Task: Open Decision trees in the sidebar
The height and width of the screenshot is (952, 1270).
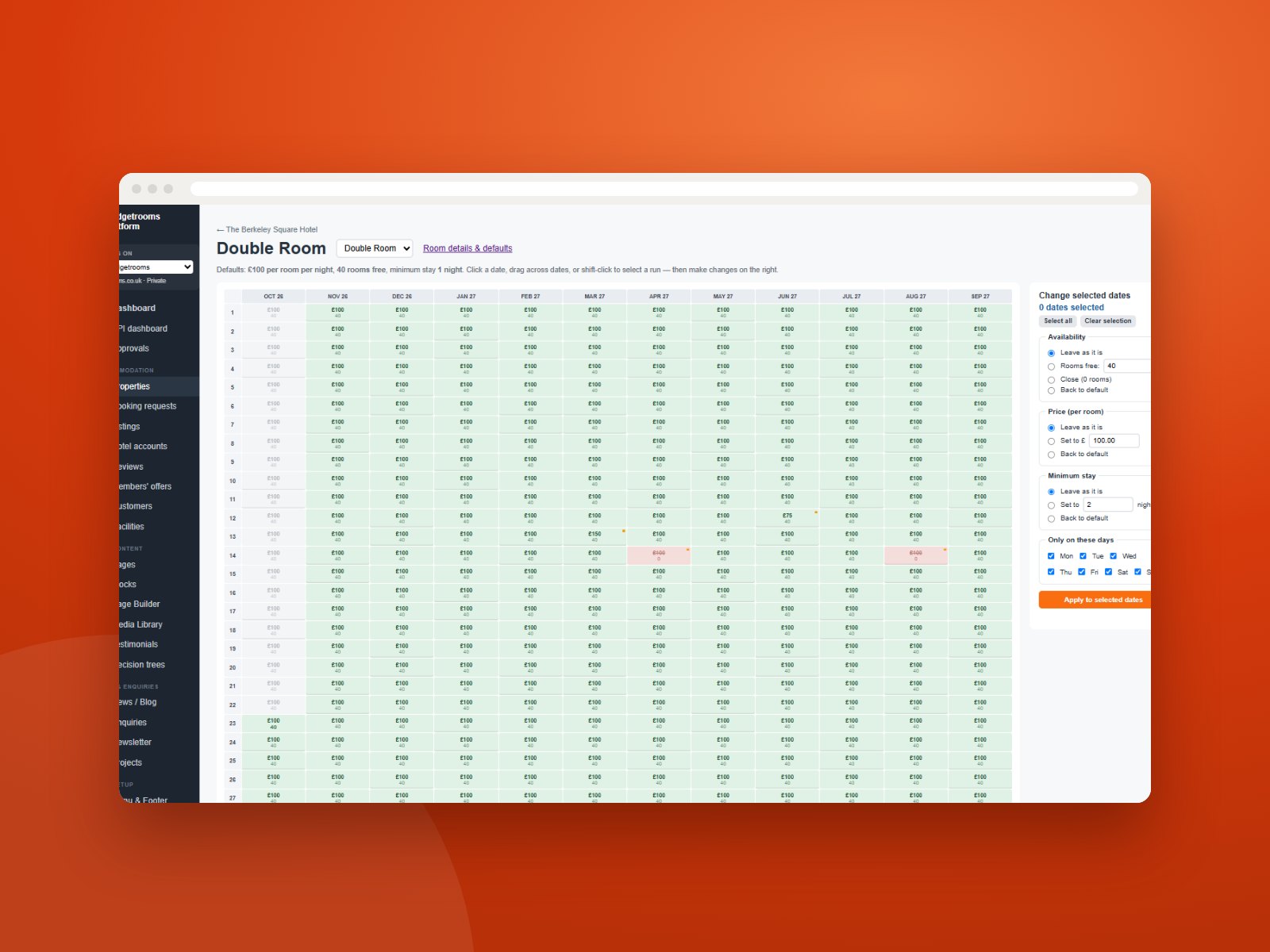Action: [x=159, y=665]
